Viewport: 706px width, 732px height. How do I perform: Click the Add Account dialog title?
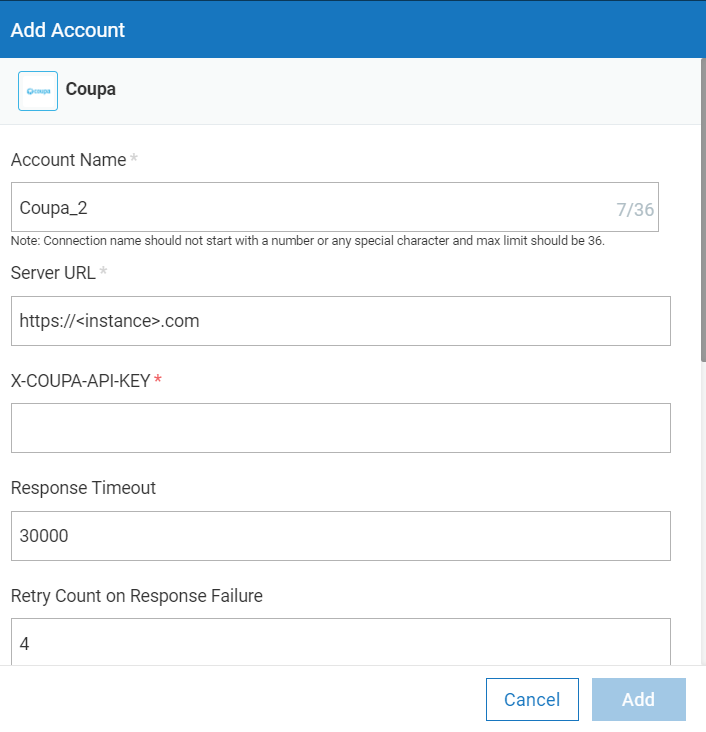68,30
